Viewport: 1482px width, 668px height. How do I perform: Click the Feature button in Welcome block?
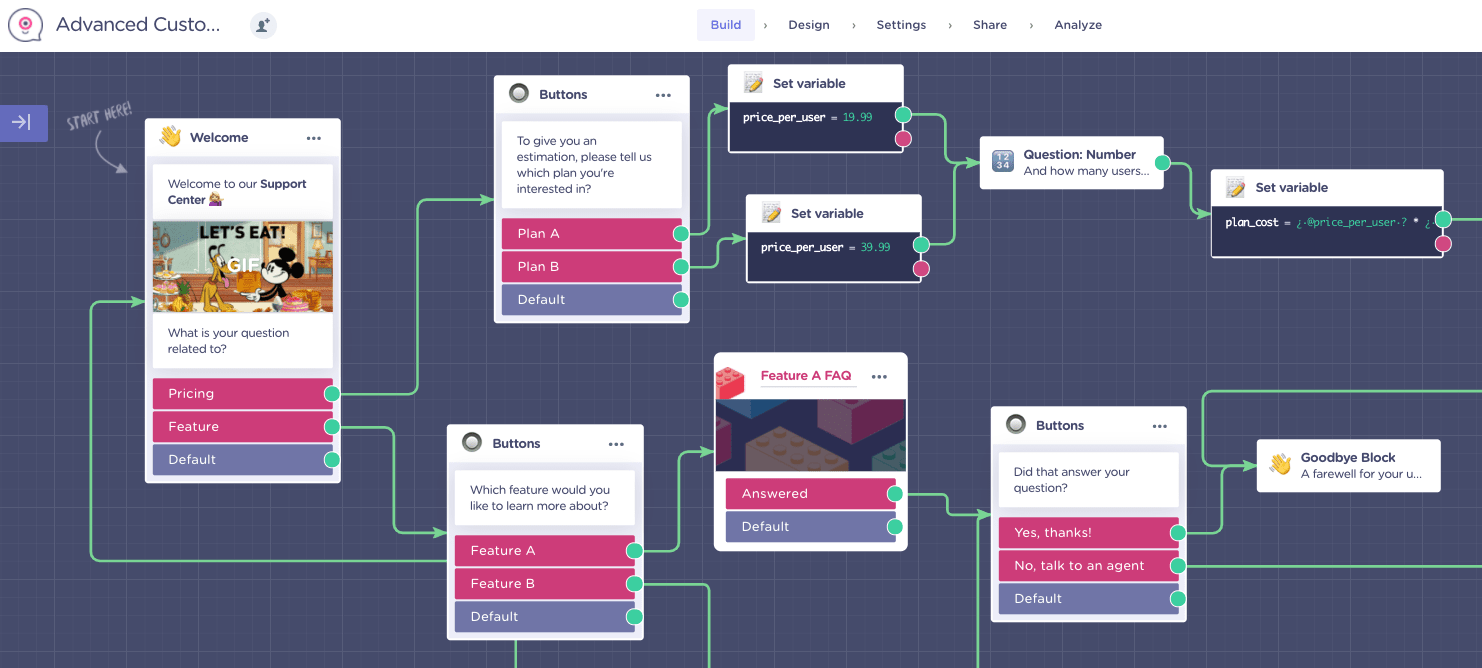click(x=243, y=427)
